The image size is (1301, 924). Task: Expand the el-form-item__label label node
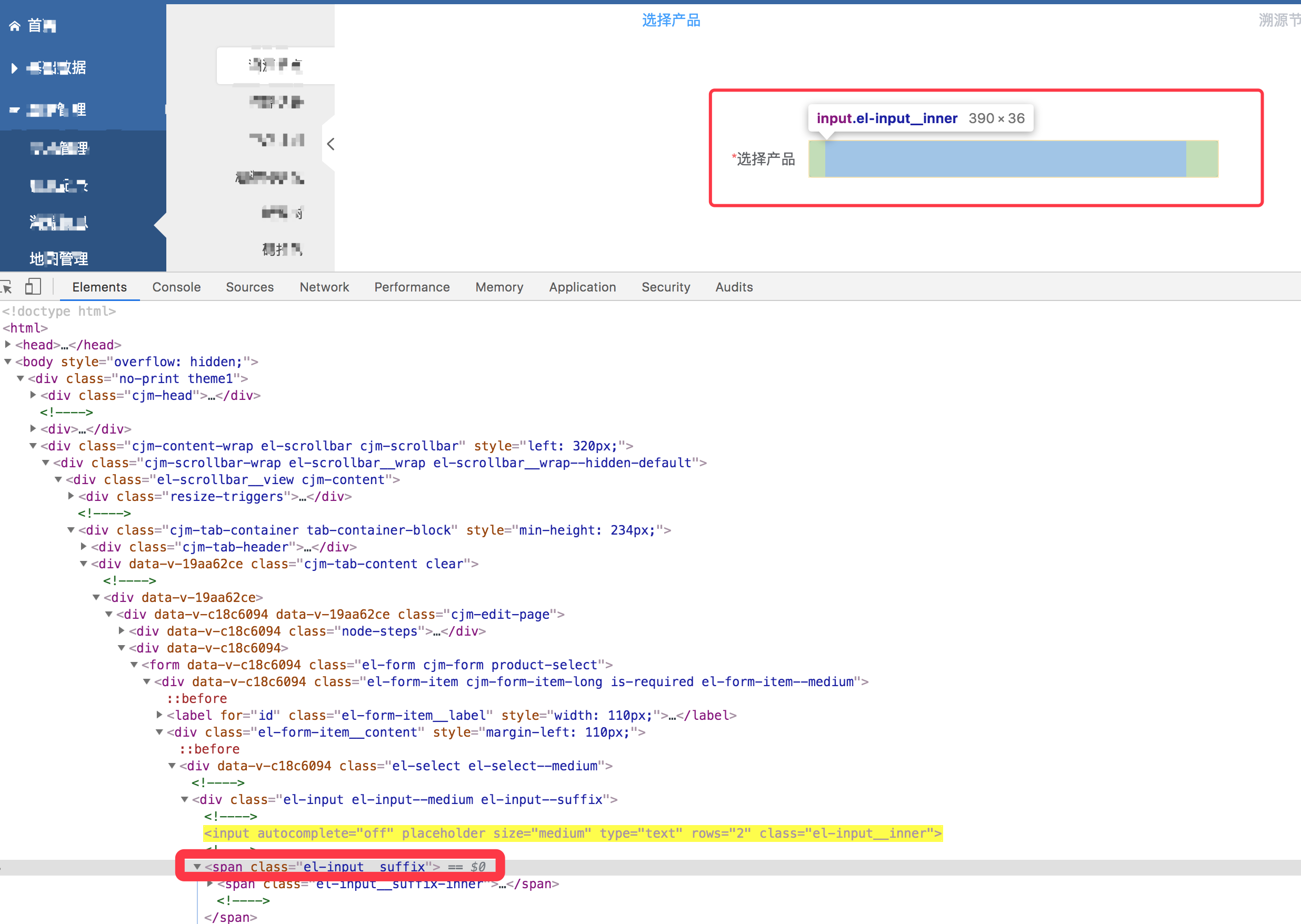click(160, 715)
